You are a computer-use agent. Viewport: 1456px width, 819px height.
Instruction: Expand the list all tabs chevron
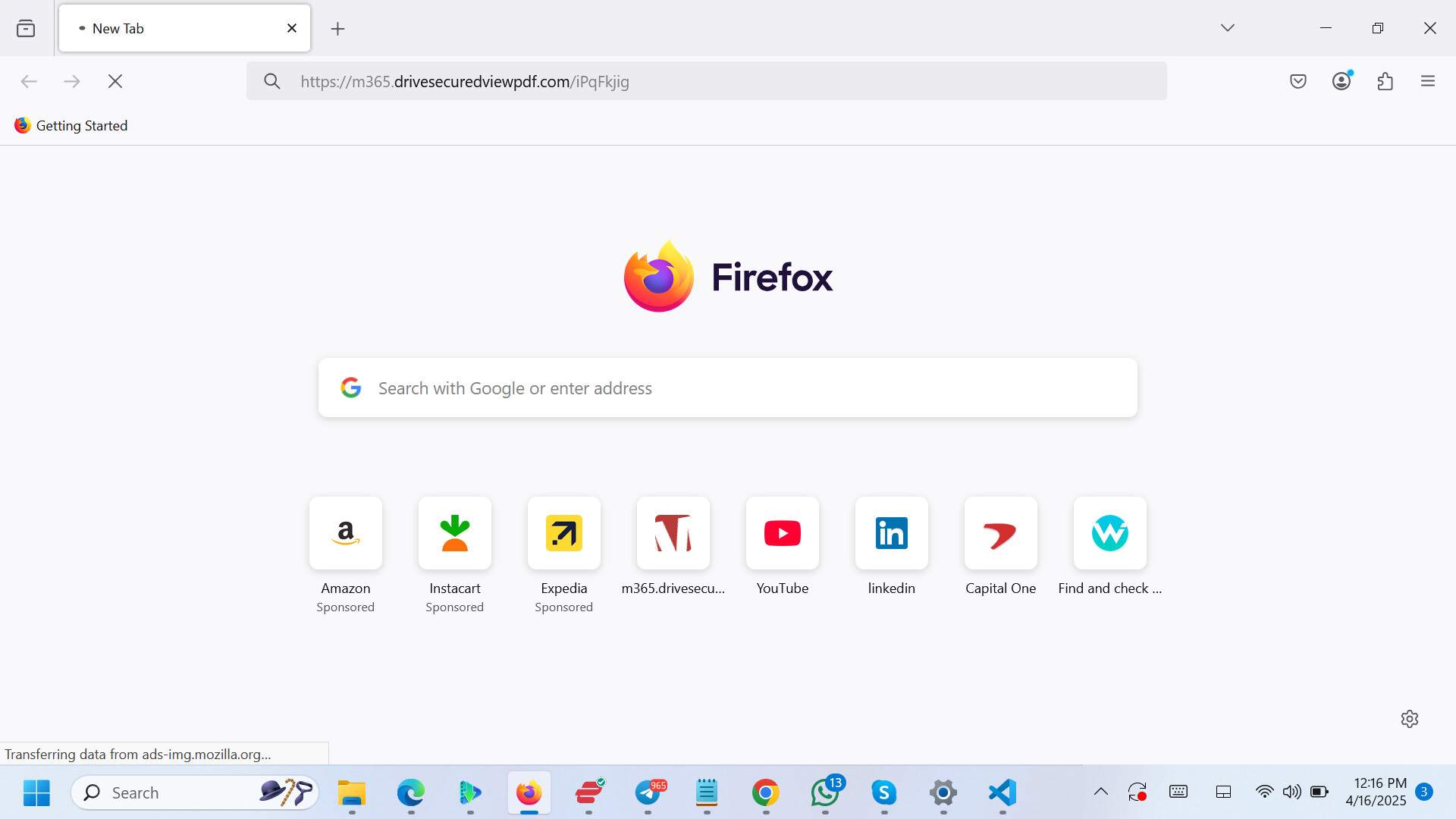(1228, 28)
